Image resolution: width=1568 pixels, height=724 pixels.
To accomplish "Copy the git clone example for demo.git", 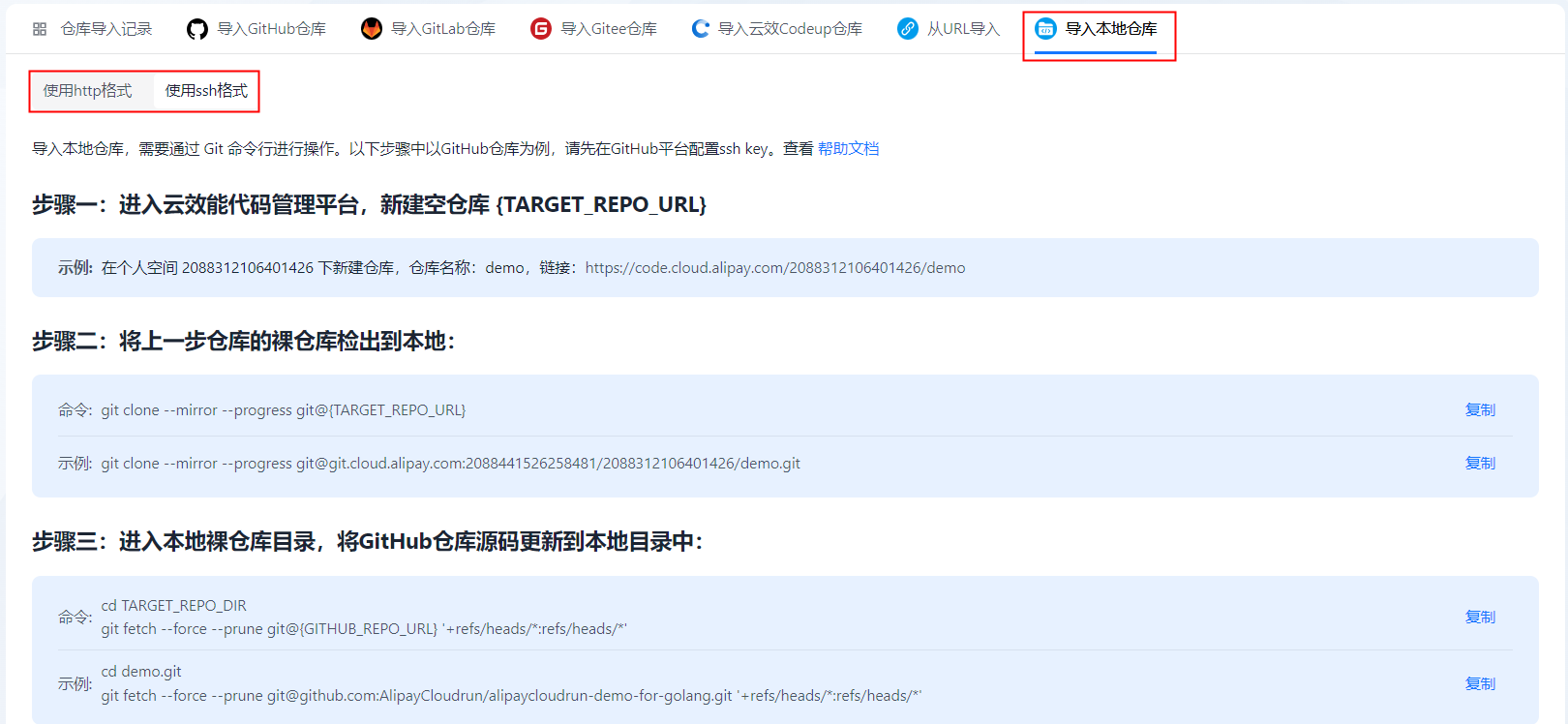I will point(1480,464).
